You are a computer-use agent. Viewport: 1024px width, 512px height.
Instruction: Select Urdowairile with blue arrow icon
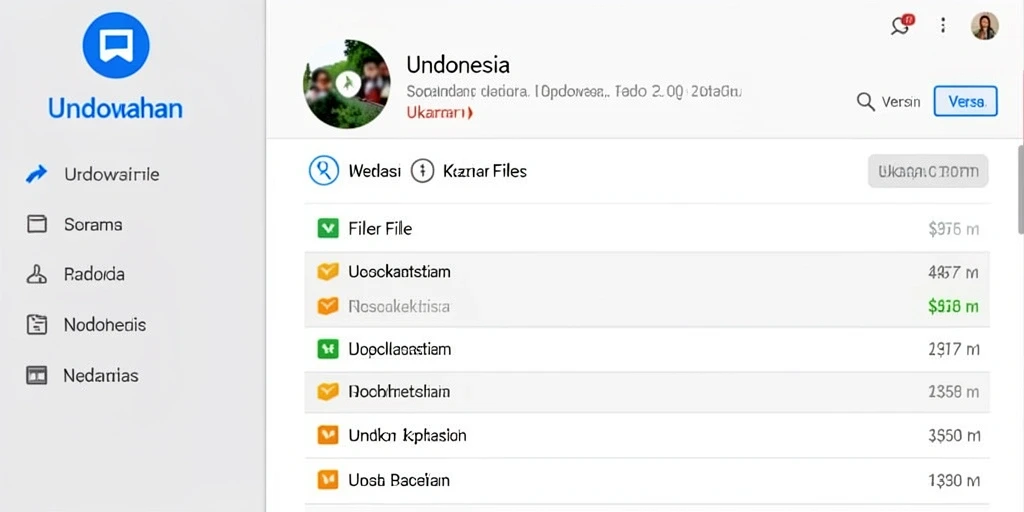[x=92, y=174]
